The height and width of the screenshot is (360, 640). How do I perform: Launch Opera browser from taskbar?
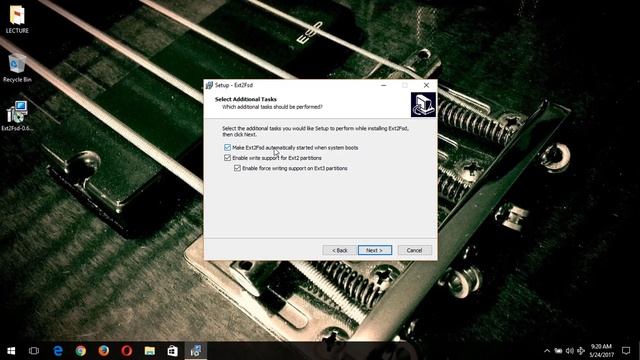click(x=127, y=351)
